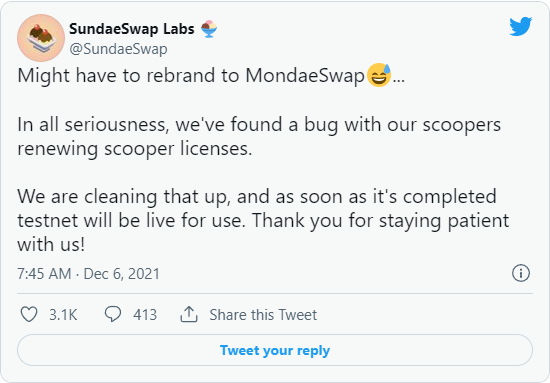Click the MondaeSwap rebrand sentence
The width and height of the screenshot is (550, 383).
[211, 75]
